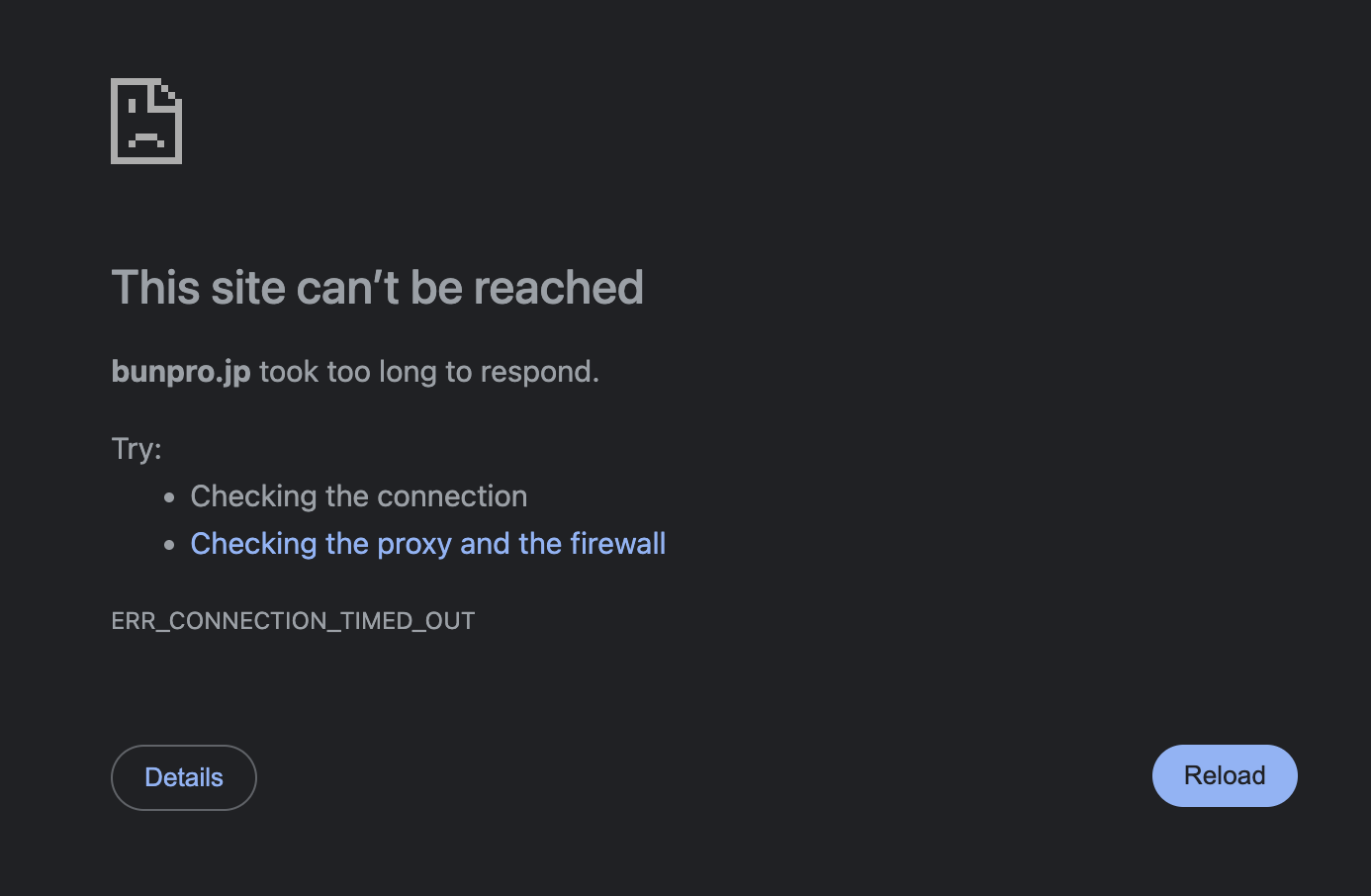Click the ERR_CONNECTION_TIMED_OUT error code

tap(293, 621)
